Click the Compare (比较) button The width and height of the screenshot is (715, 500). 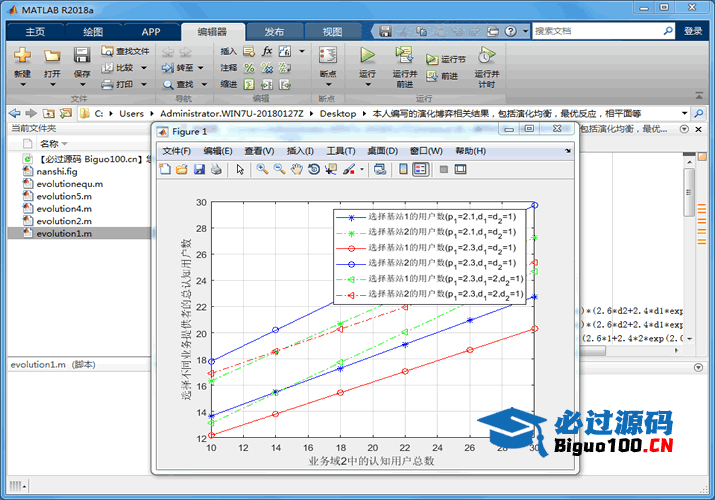(x=119, y=67)
